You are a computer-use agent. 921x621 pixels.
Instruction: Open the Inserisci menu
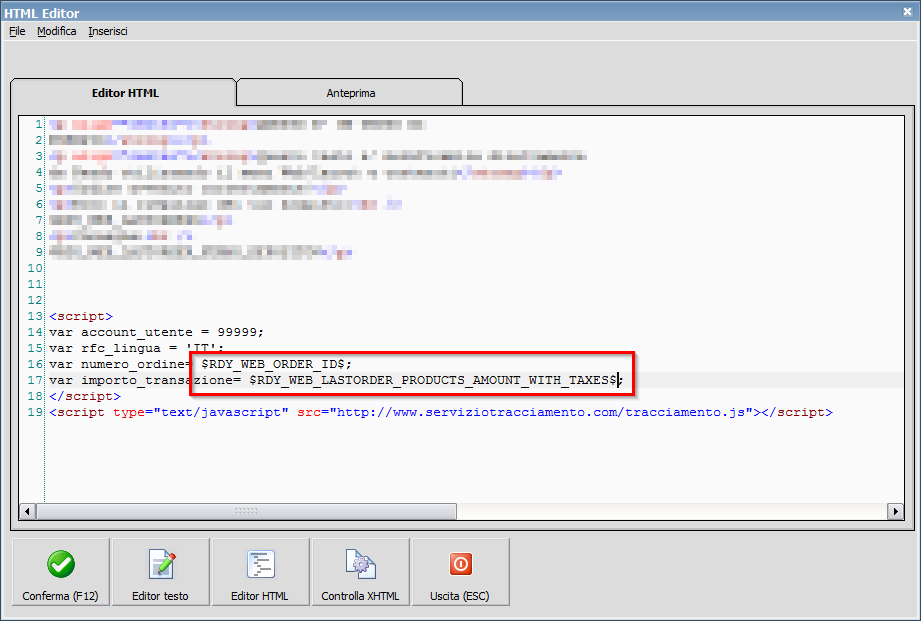pos(106,31)
